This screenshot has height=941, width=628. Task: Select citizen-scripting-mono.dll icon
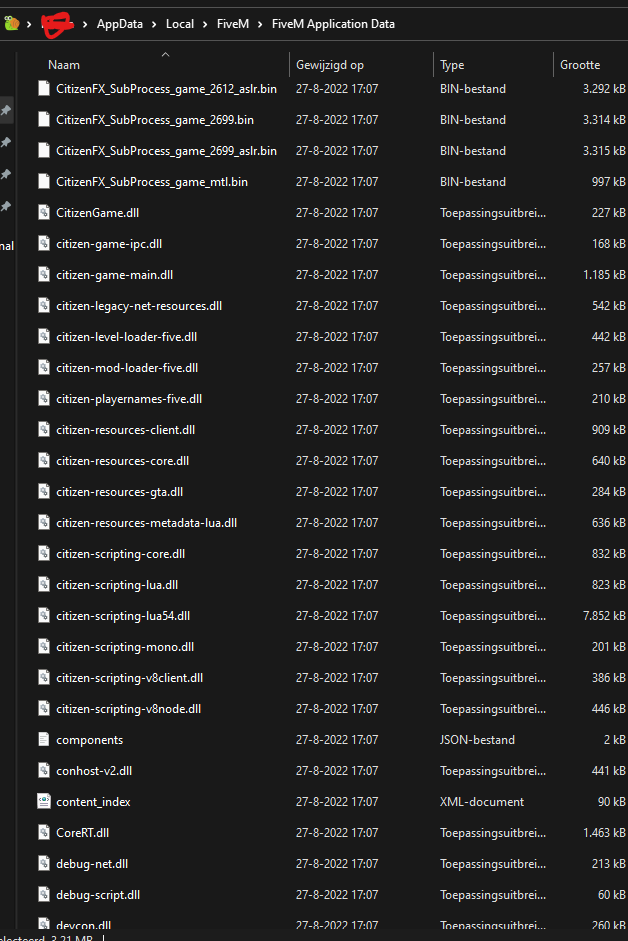(44, 647)
